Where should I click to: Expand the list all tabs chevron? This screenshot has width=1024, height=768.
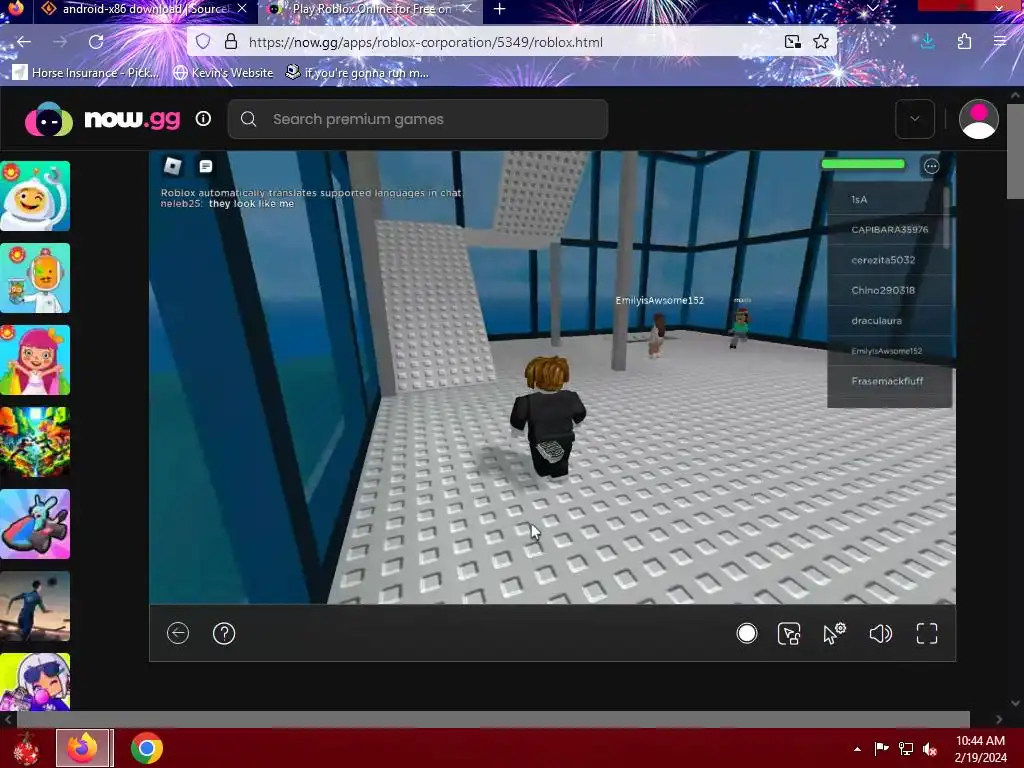pyautogui.click(x=872, y=8)
